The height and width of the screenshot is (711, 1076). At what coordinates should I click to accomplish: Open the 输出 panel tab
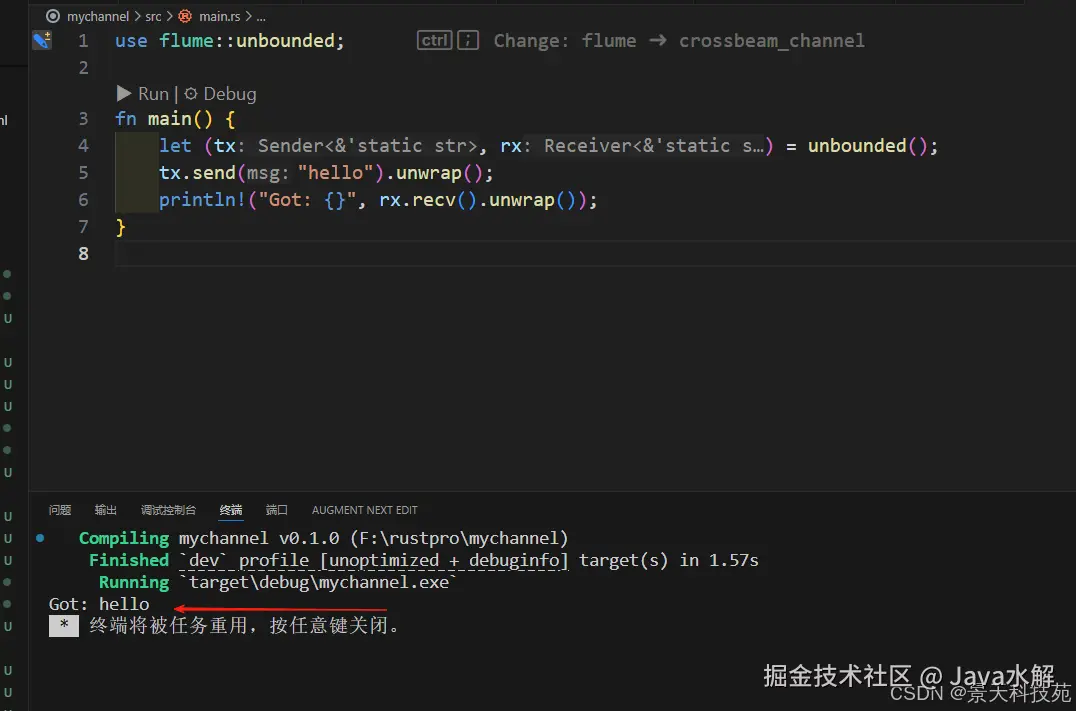105,510
